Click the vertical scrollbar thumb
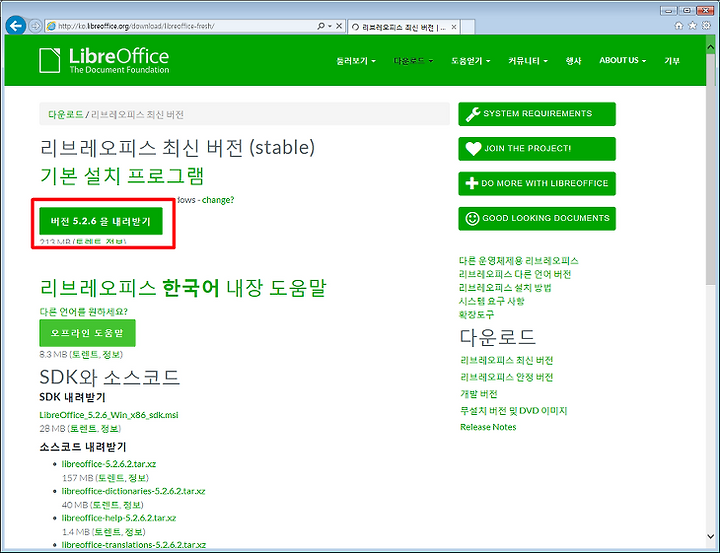Image resolution: width=720 pixels, height=553 pixels. [710, 168]
